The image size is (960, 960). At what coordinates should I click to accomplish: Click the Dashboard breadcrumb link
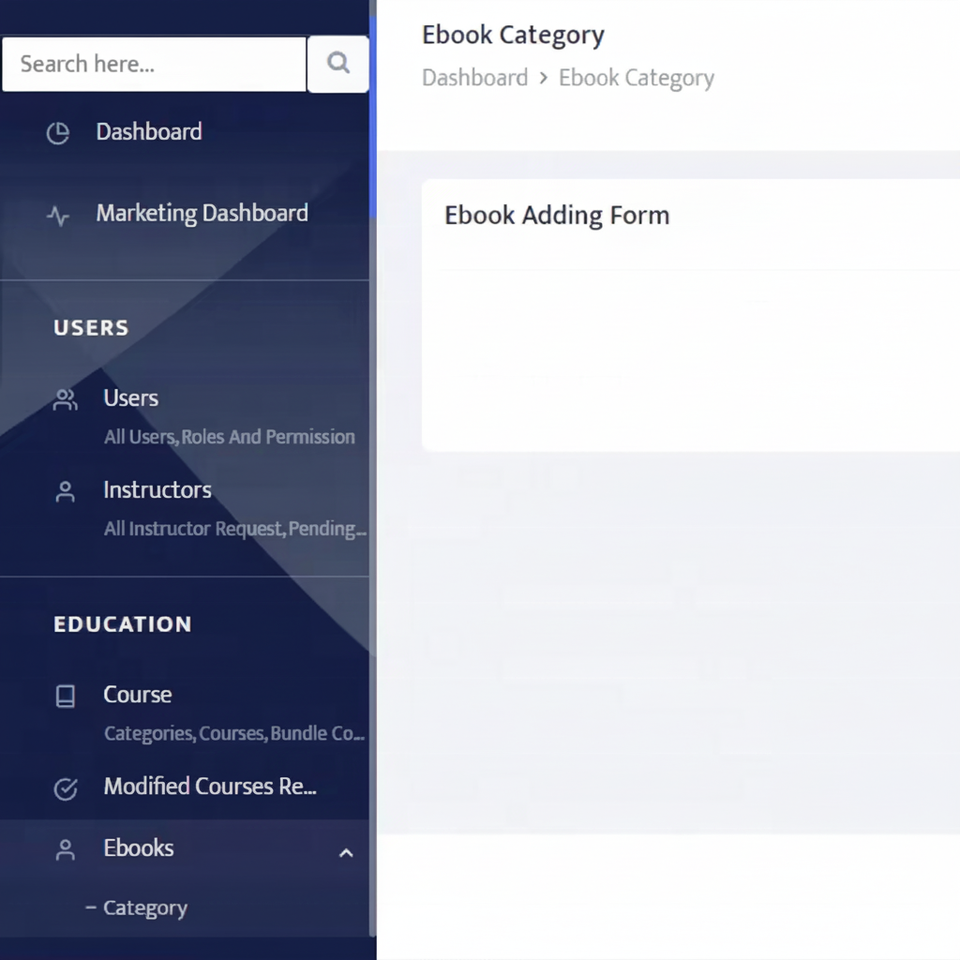475,78
